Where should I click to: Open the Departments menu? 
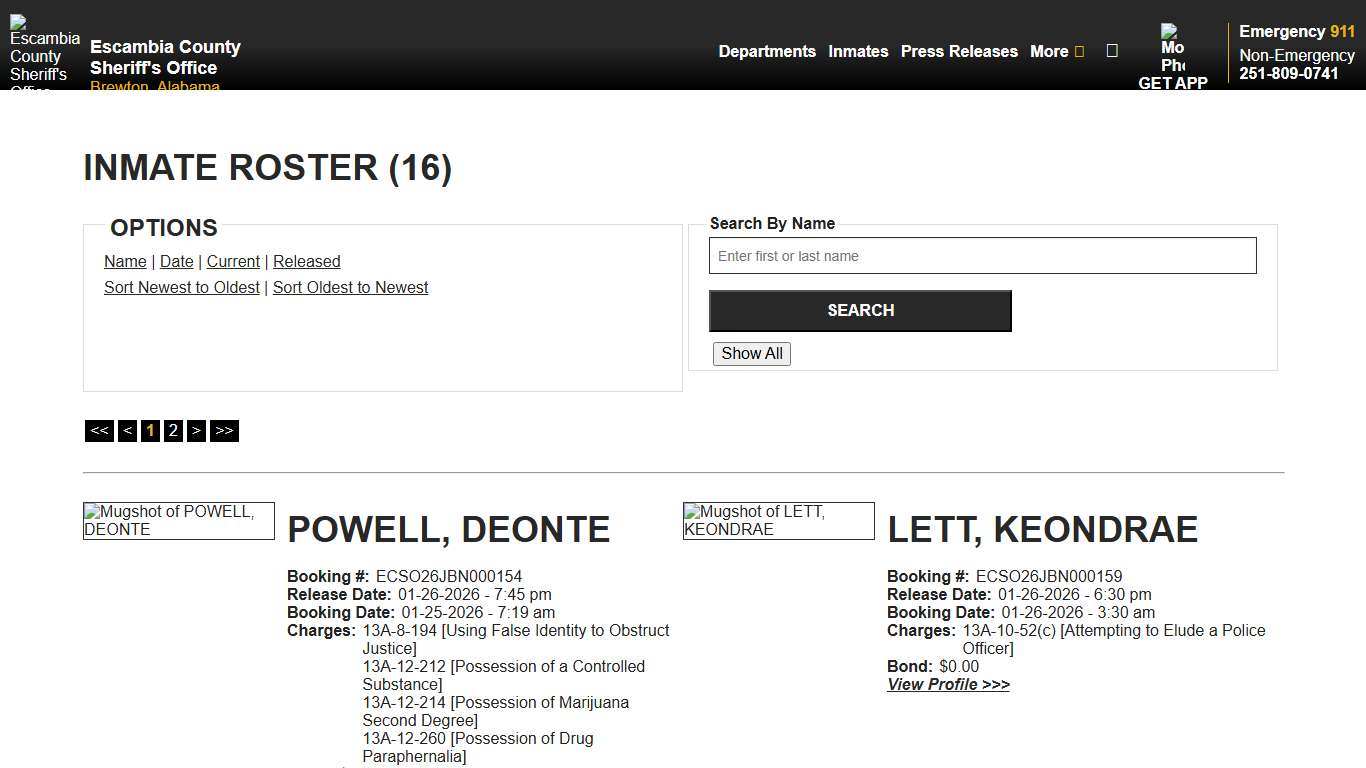coord(767,51)
